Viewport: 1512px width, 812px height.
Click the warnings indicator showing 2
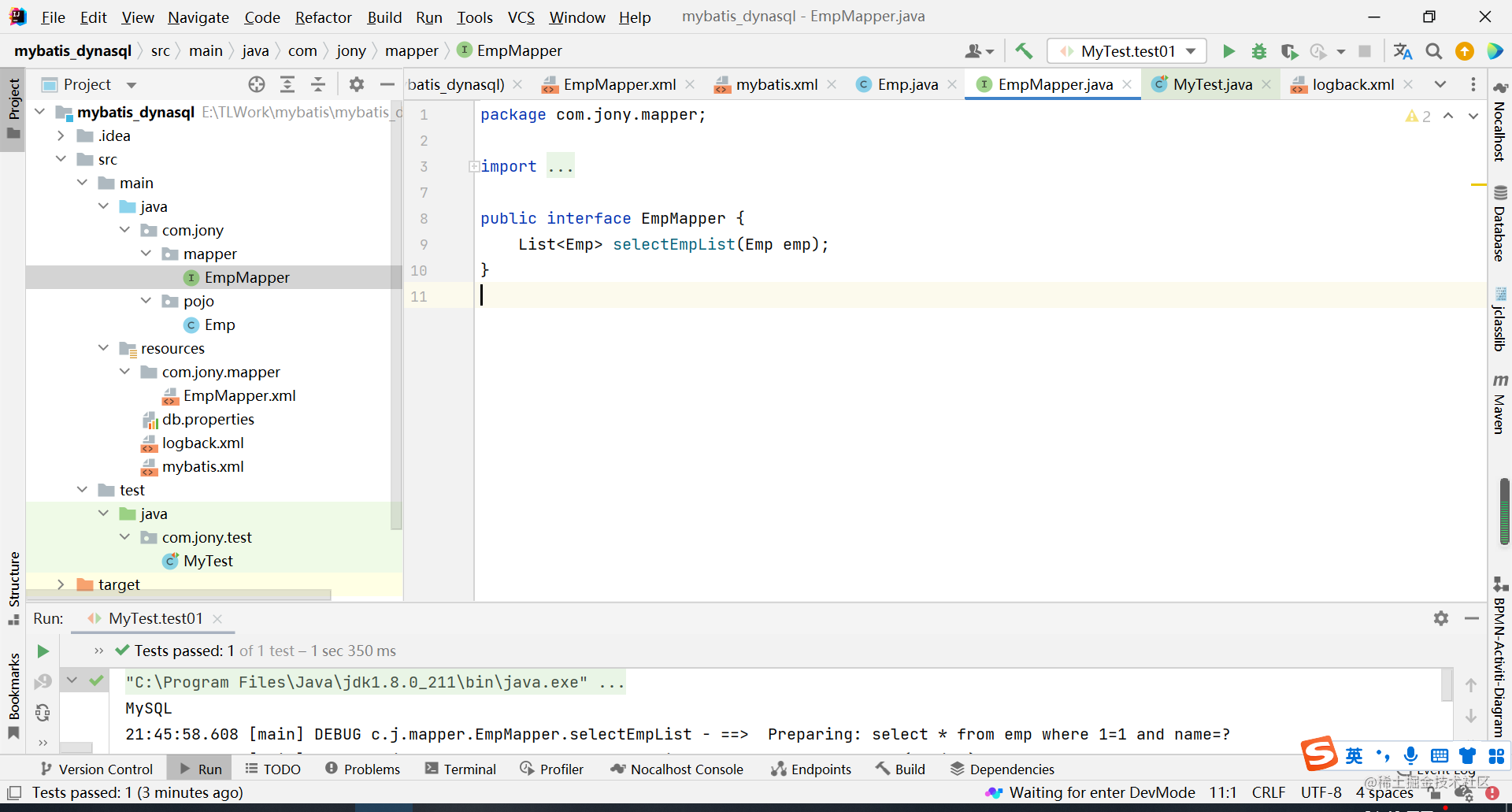(1418, 116)
